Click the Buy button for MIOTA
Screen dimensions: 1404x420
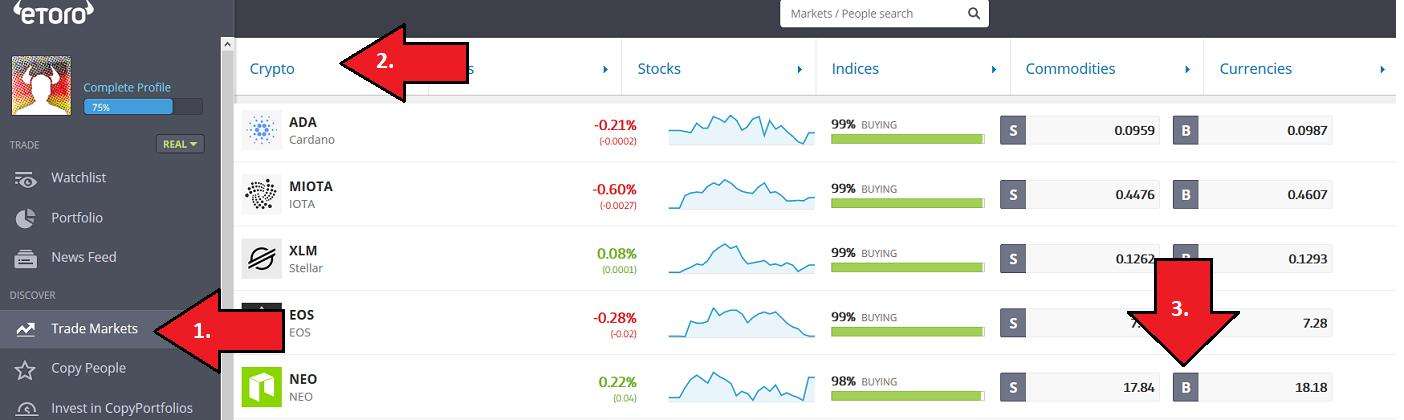pyautogui.click(x=1186, y=194)
